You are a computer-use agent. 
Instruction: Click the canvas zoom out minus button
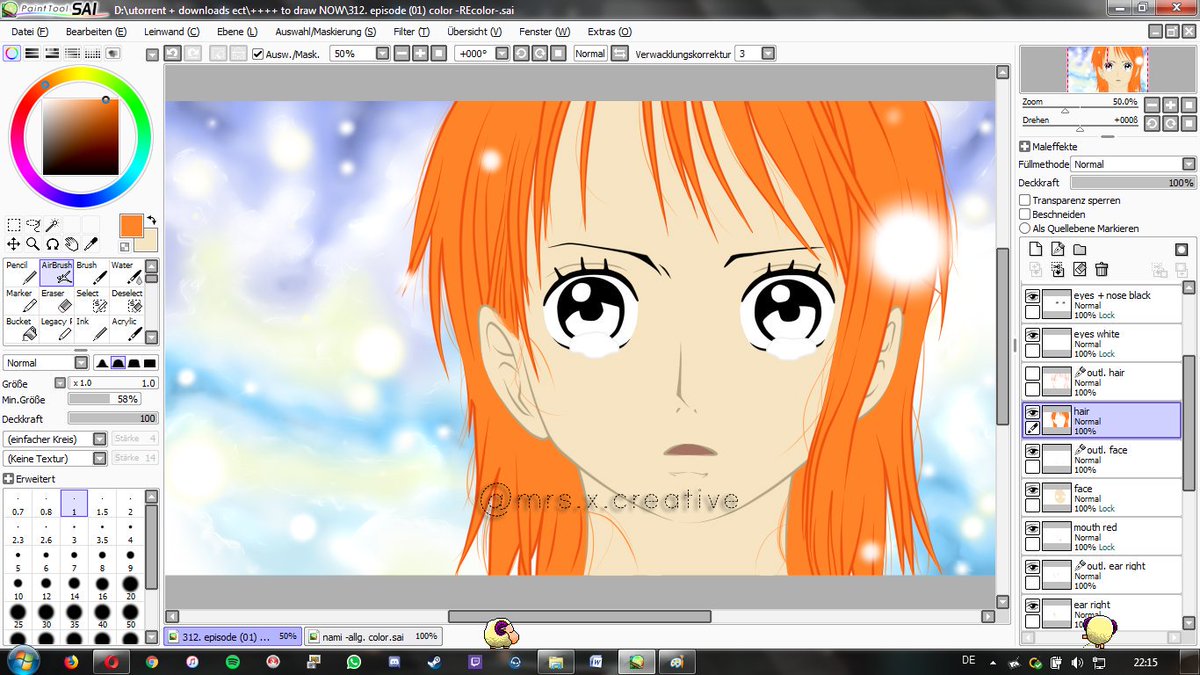click(401, 53)
